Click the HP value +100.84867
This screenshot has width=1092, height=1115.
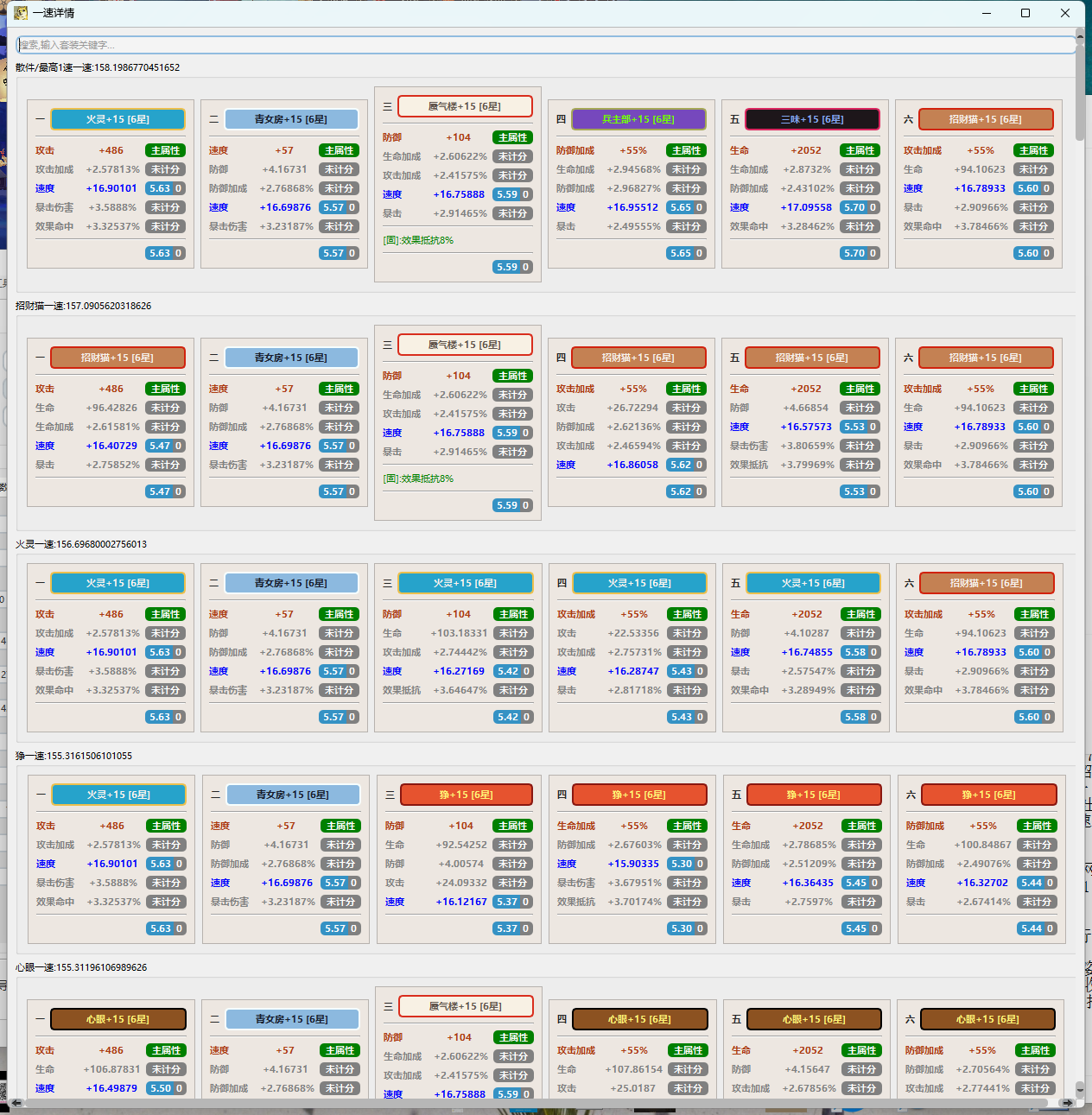pos(982,845)
